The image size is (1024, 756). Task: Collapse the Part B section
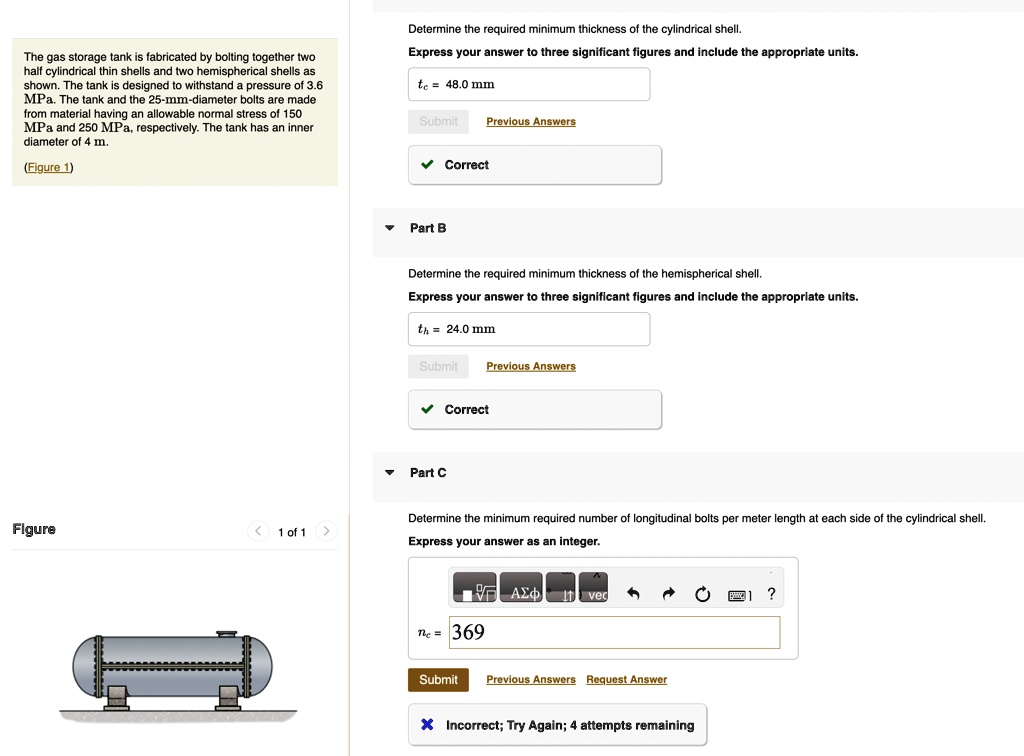(x=390, y=228)
